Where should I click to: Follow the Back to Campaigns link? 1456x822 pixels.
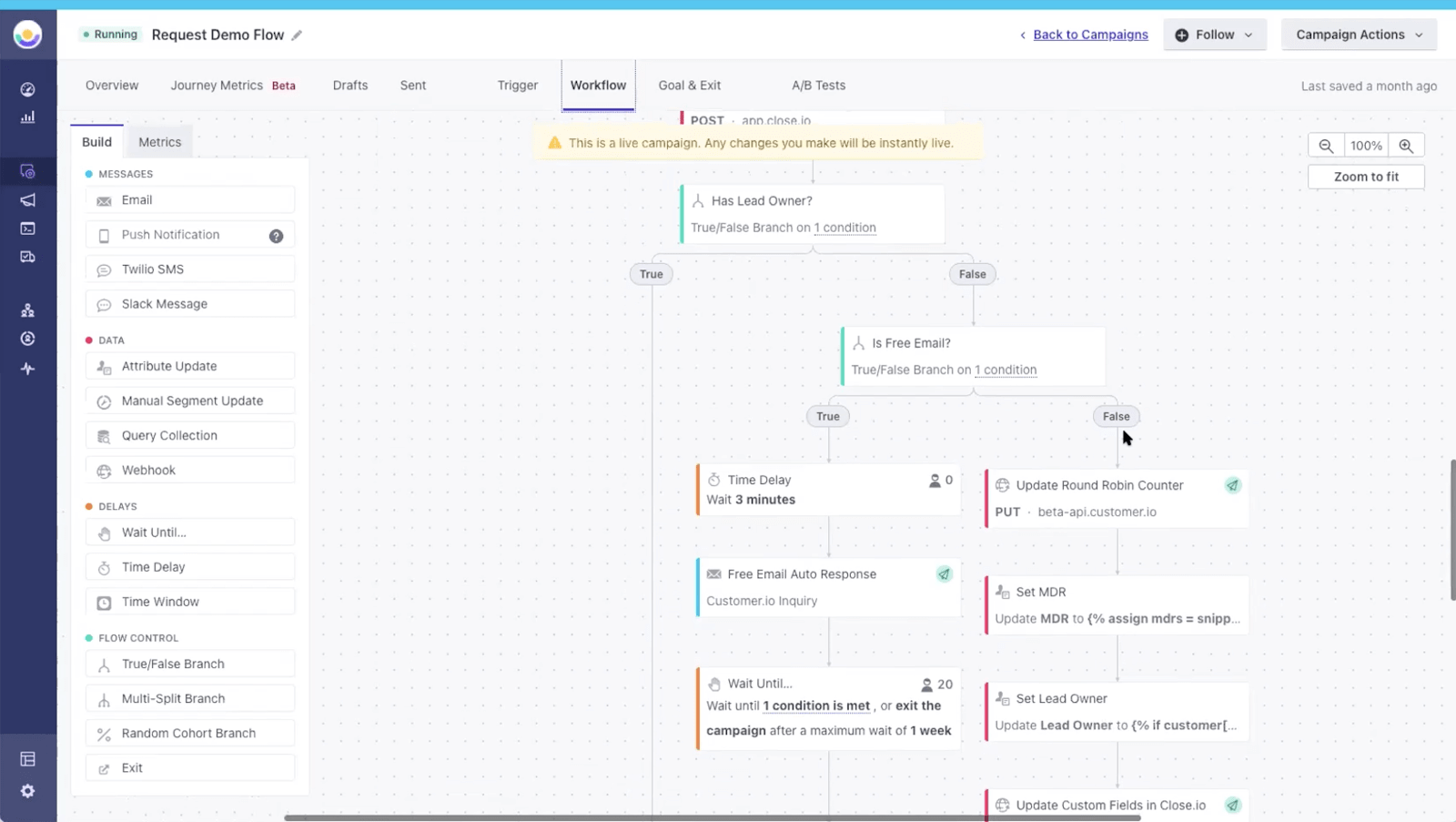[1089, 35]
